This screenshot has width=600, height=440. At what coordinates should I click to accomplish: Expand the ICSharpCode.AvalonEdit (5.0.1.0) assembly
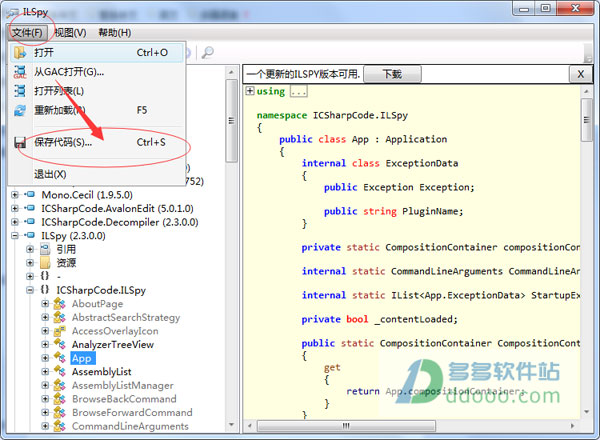coord(15,209)
